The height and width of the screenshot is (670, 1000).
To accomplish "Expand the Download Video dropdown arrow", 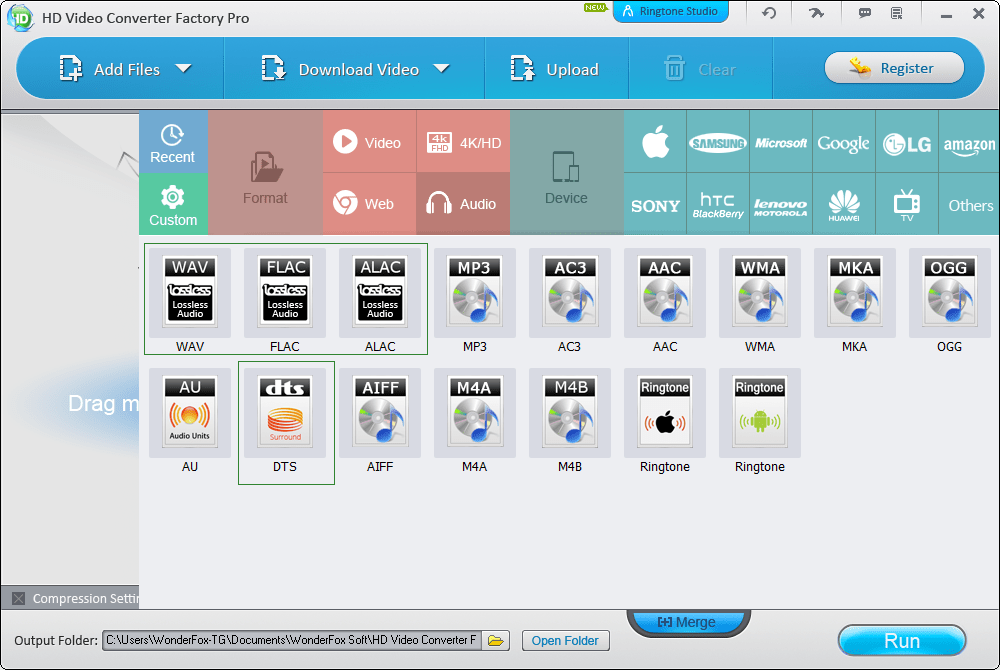I will click(441, 68).
